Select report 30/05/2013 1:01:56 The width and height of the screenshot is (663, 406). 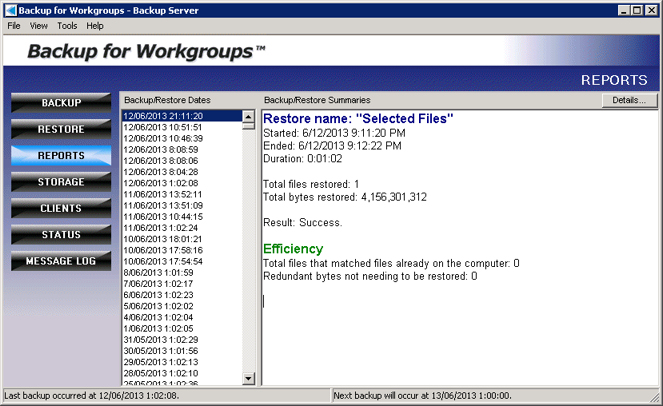pyautogui.click(x=182, y=351)
